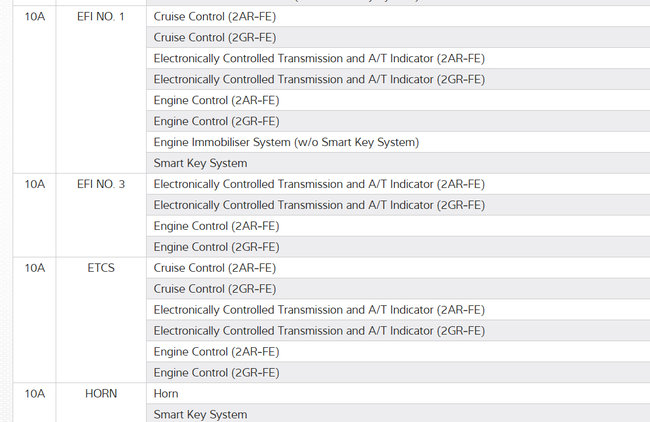Click the 10A rating beside EFI NO. 1

(x=35, y=17)
